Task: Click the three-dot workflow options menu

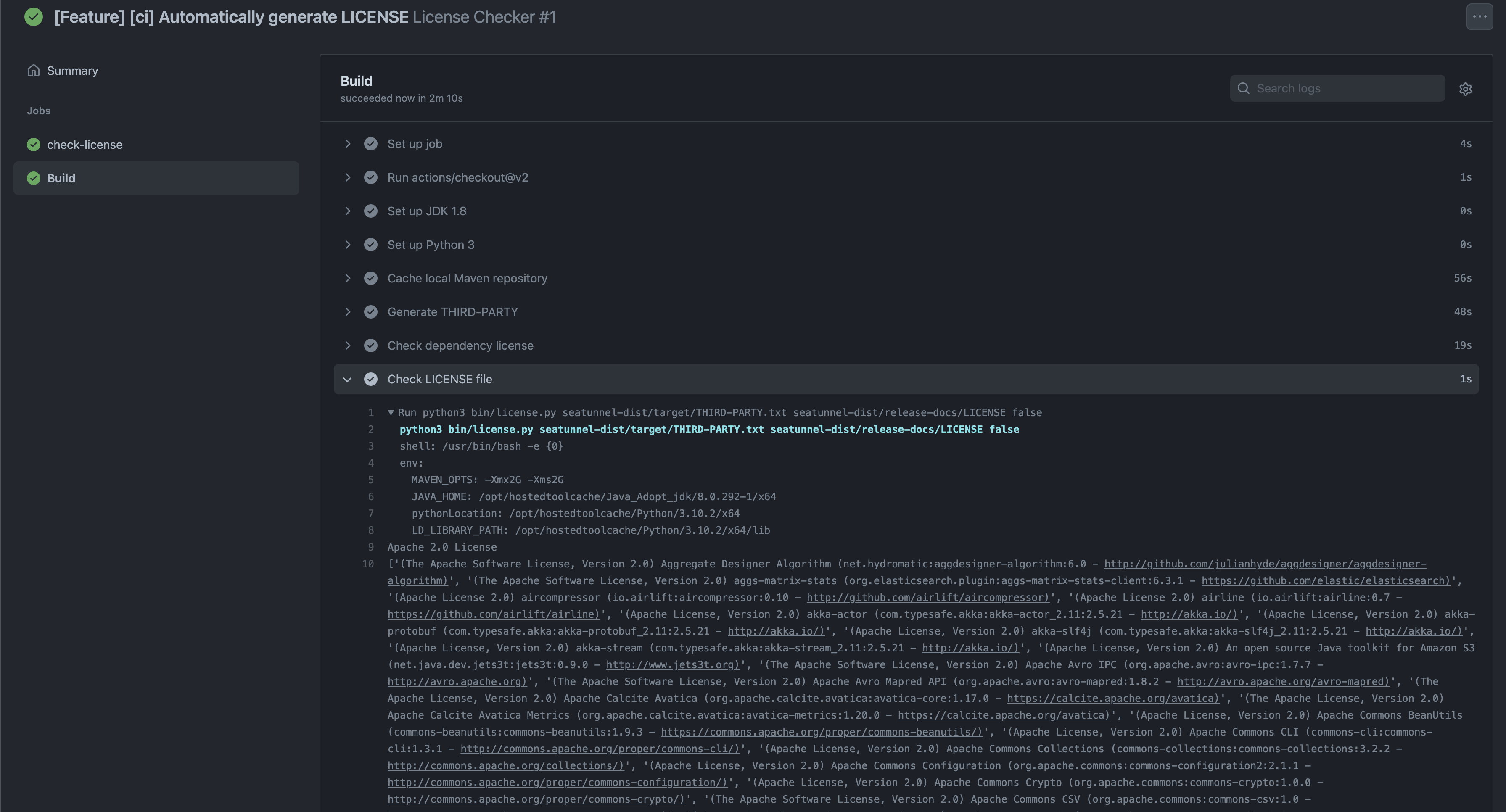Action: click(x=1479, y=16)
